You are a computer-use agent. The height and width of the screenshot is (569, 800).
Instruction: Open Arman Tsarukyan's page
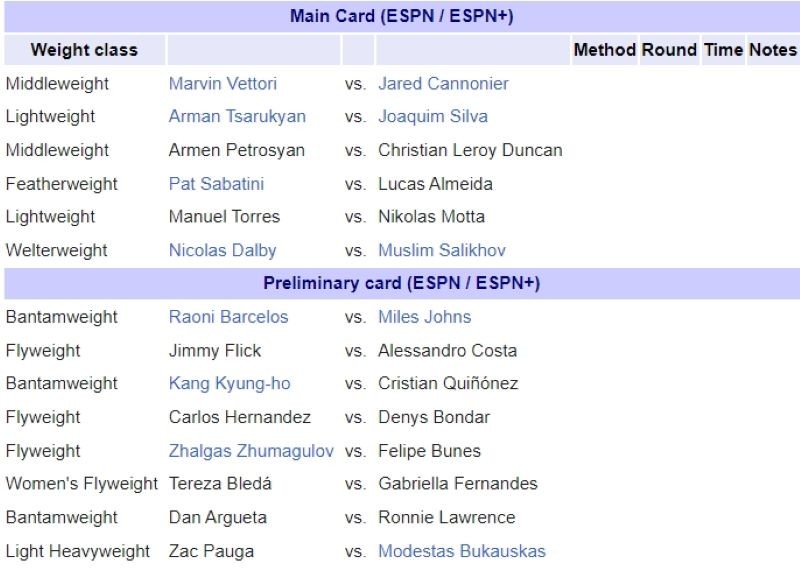coord(237,117)
